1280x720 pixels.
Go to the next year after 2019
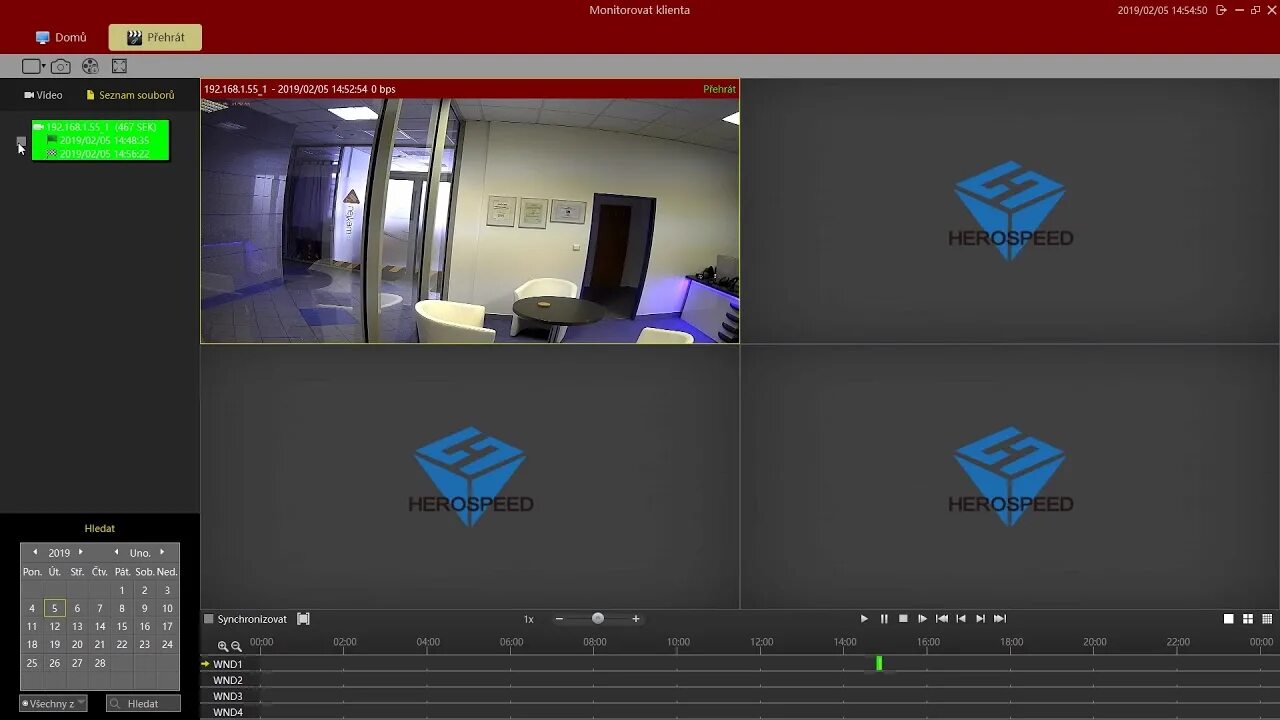(81, 552)
